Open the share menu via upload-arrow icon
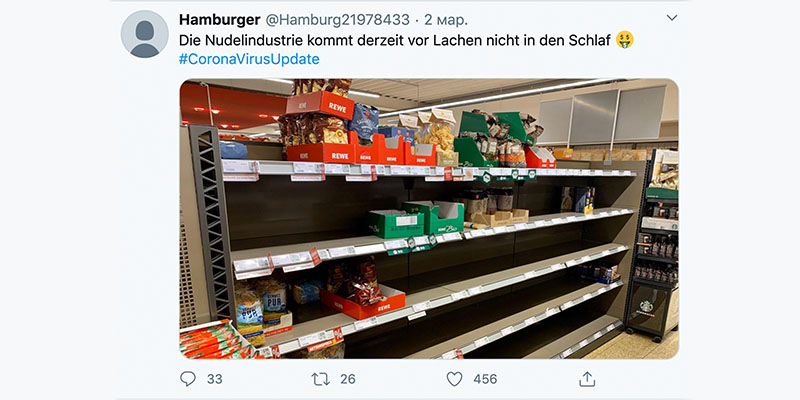The width and height of the screenshot is (800, 400). point(587,379)
